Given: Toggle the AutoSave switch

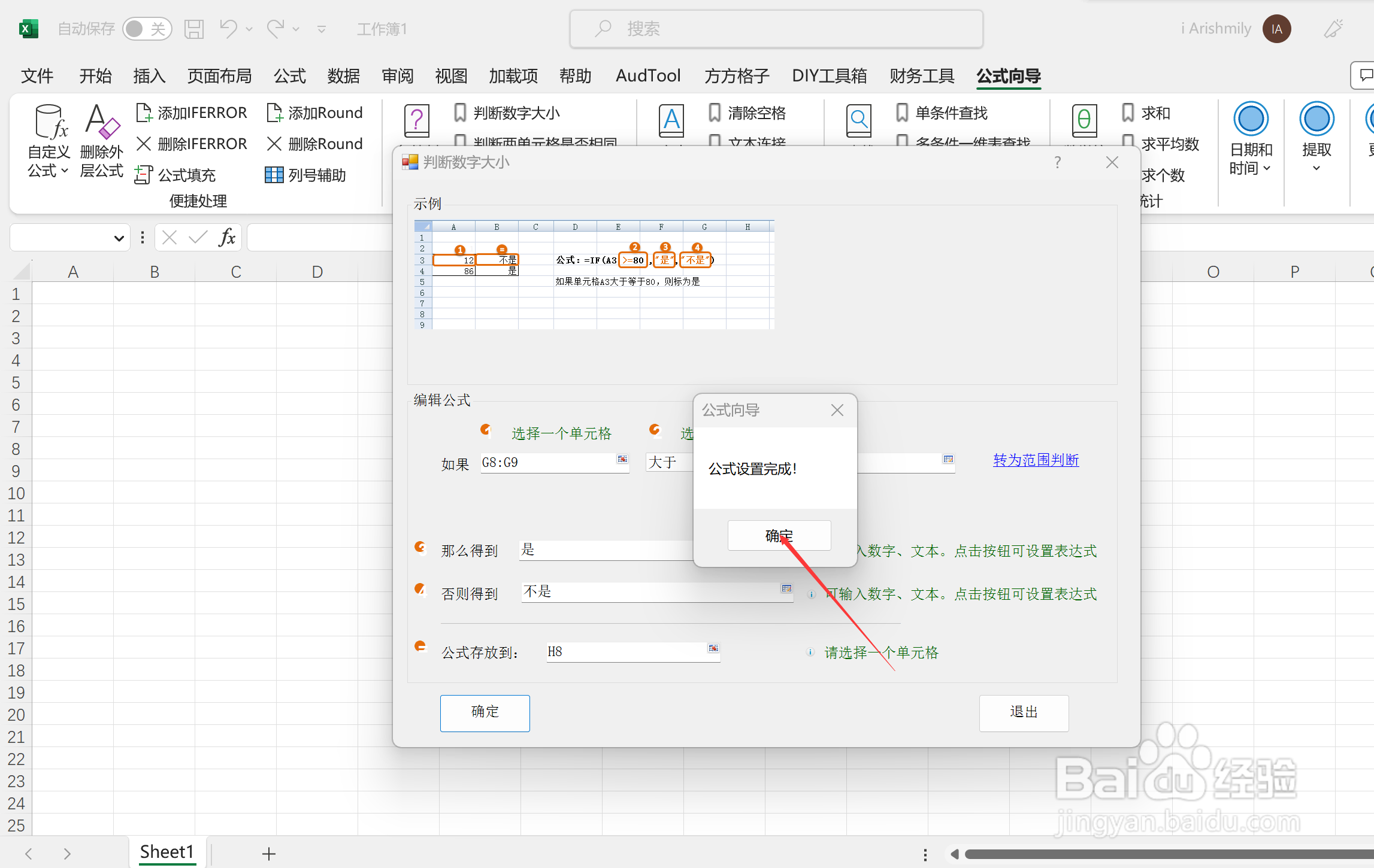Looking at the screenshot, I should 147,29.
